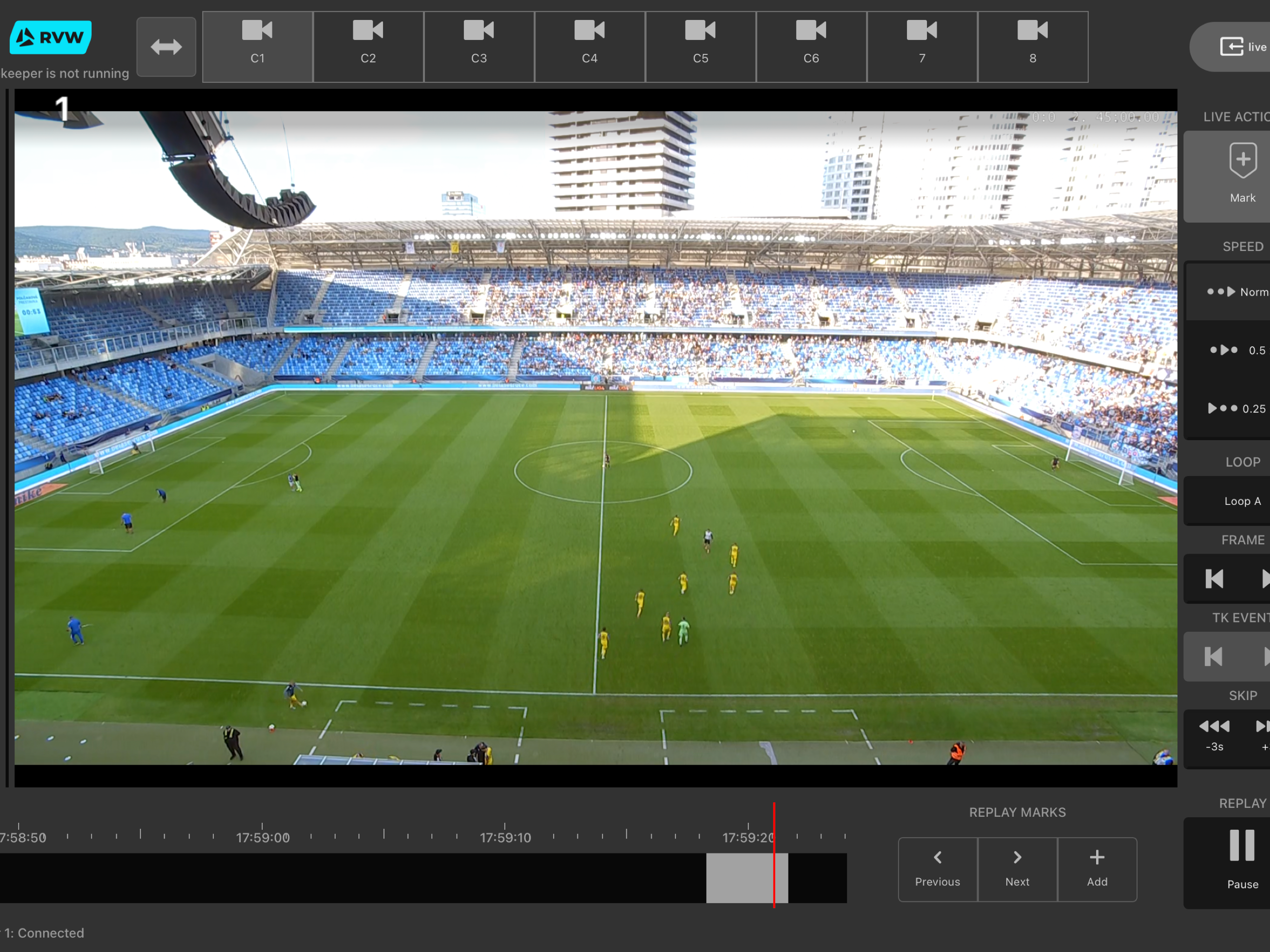
Task: Click the 17:59:10 timeline label
Action: (506, 838)
